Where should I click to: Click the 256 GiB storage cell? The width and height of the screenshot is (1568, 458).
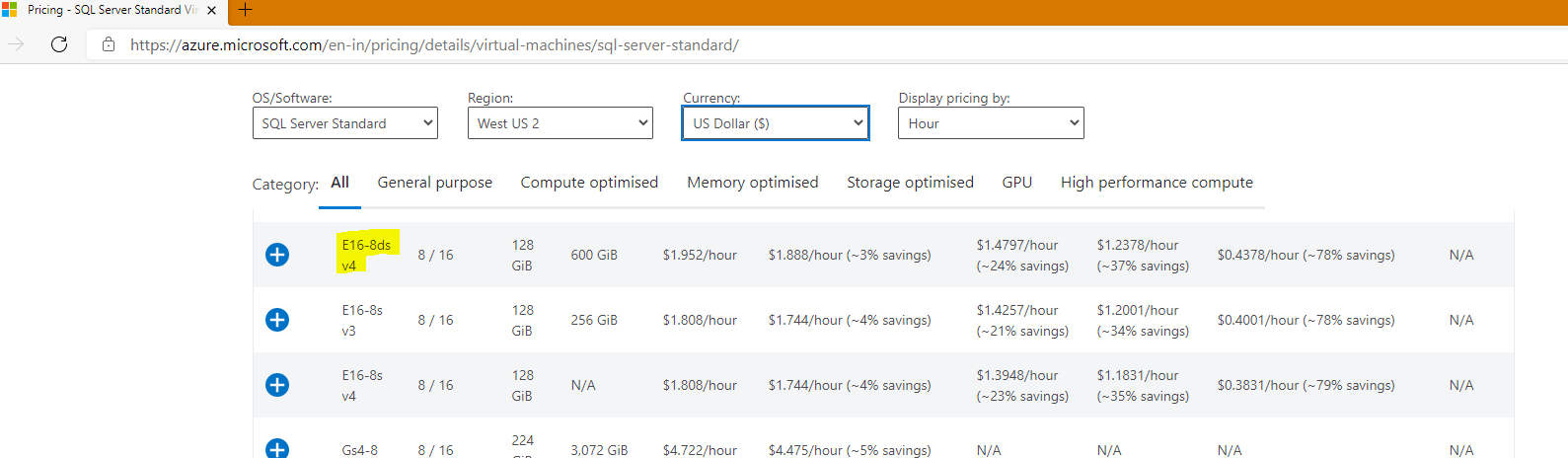click(x=594, y=320)
